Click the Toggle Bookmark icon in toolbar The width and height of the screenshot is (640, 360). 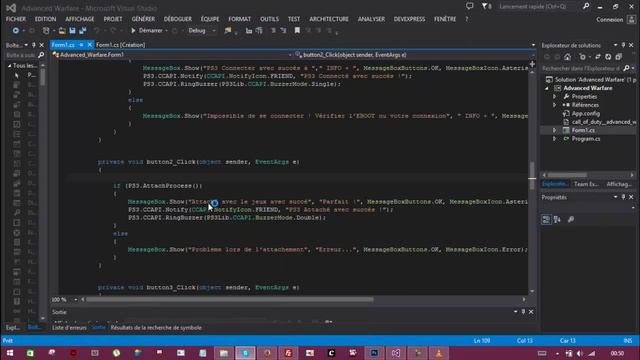pyautogui.click(x=297, y=31)
